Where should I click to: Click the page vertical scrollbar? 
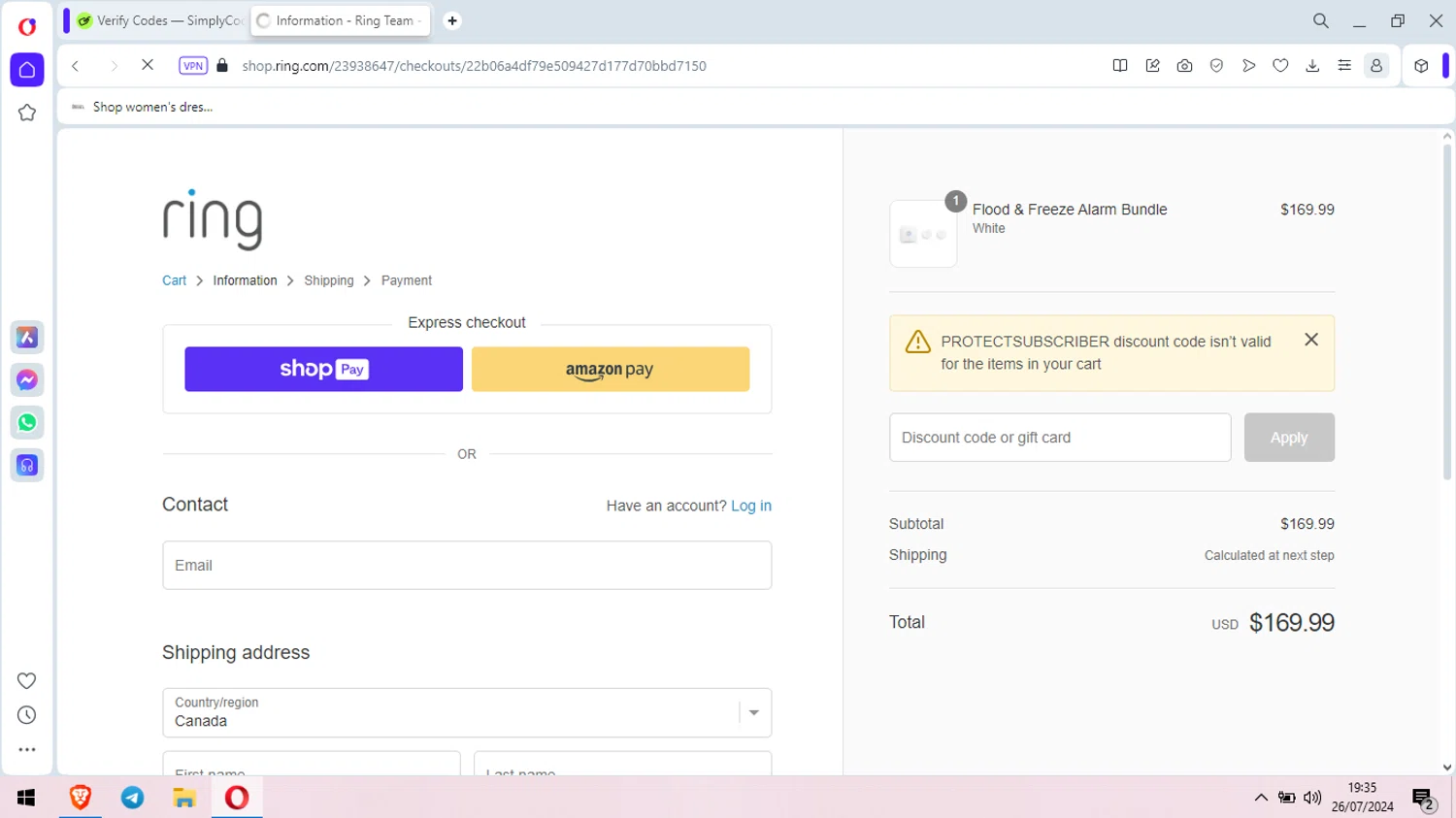[x=1447, y=311]
